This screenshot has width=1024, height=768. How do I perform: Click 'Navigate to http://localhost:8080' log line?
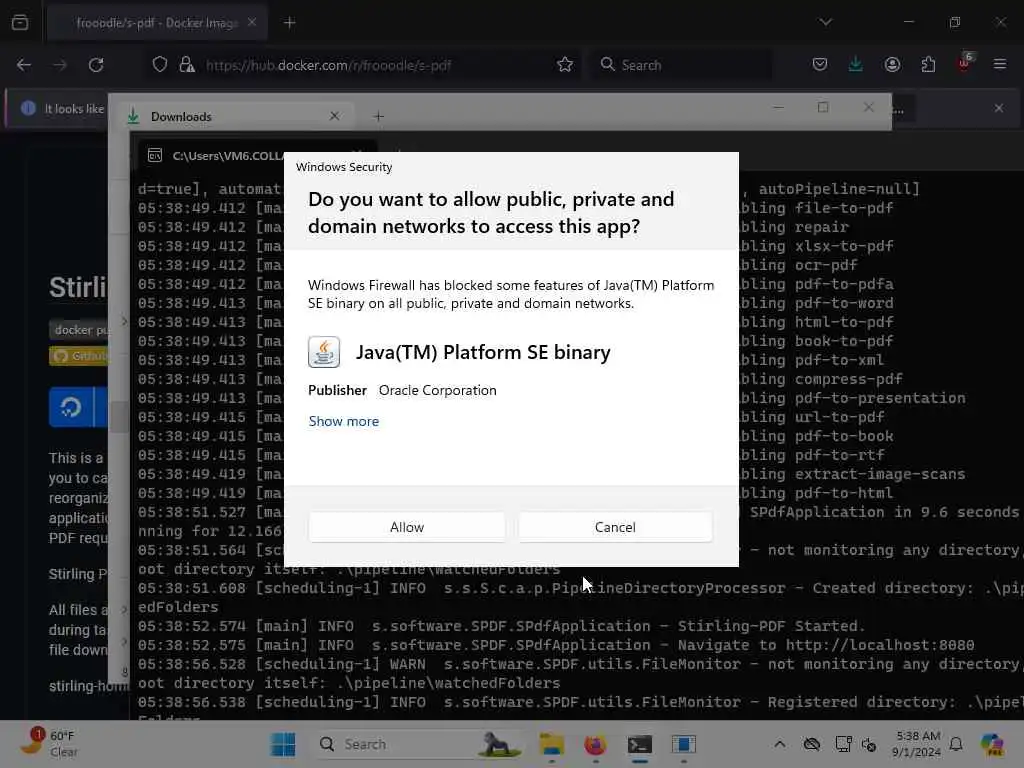pos(825,645)
